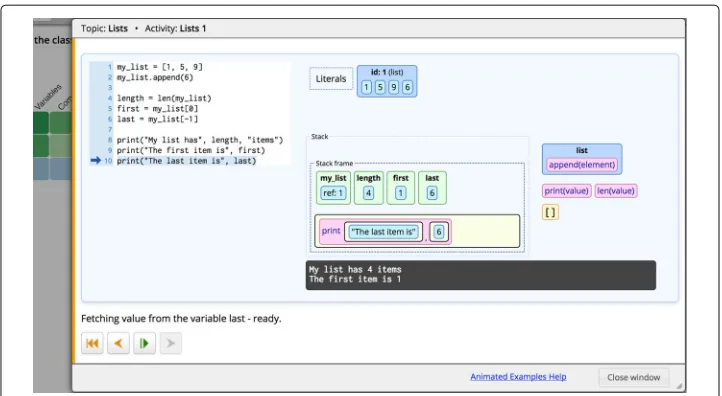Click the greyed-out step forward arrow

click(x=170, y=343)
